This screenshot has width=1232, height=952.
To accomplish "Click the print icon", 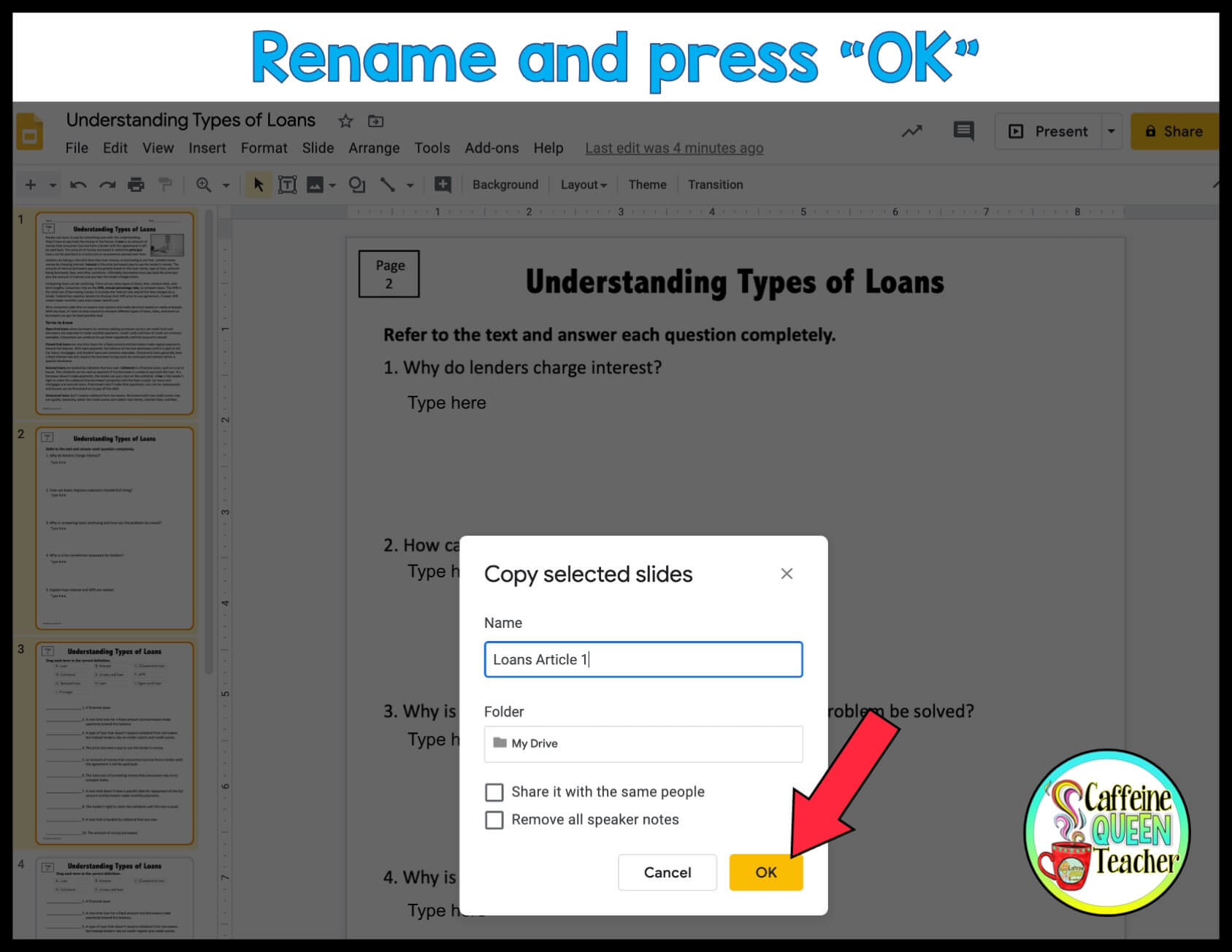I will [136, 185].
